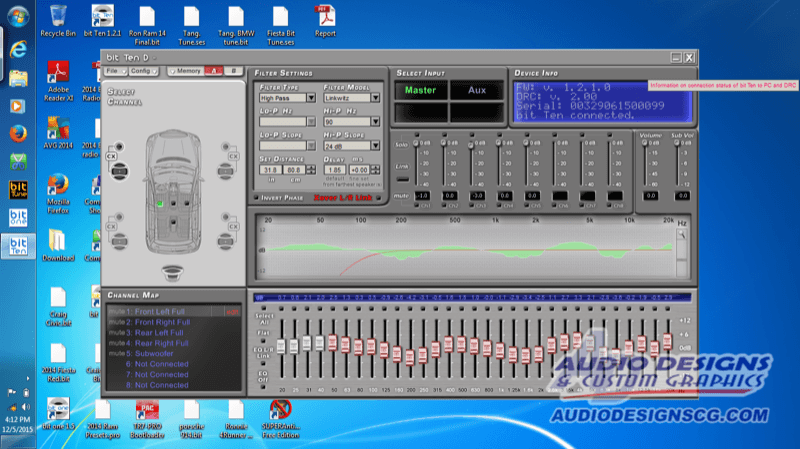
Task: Toggle the EQ L/R Link indicator
Action: pos(263,363)
